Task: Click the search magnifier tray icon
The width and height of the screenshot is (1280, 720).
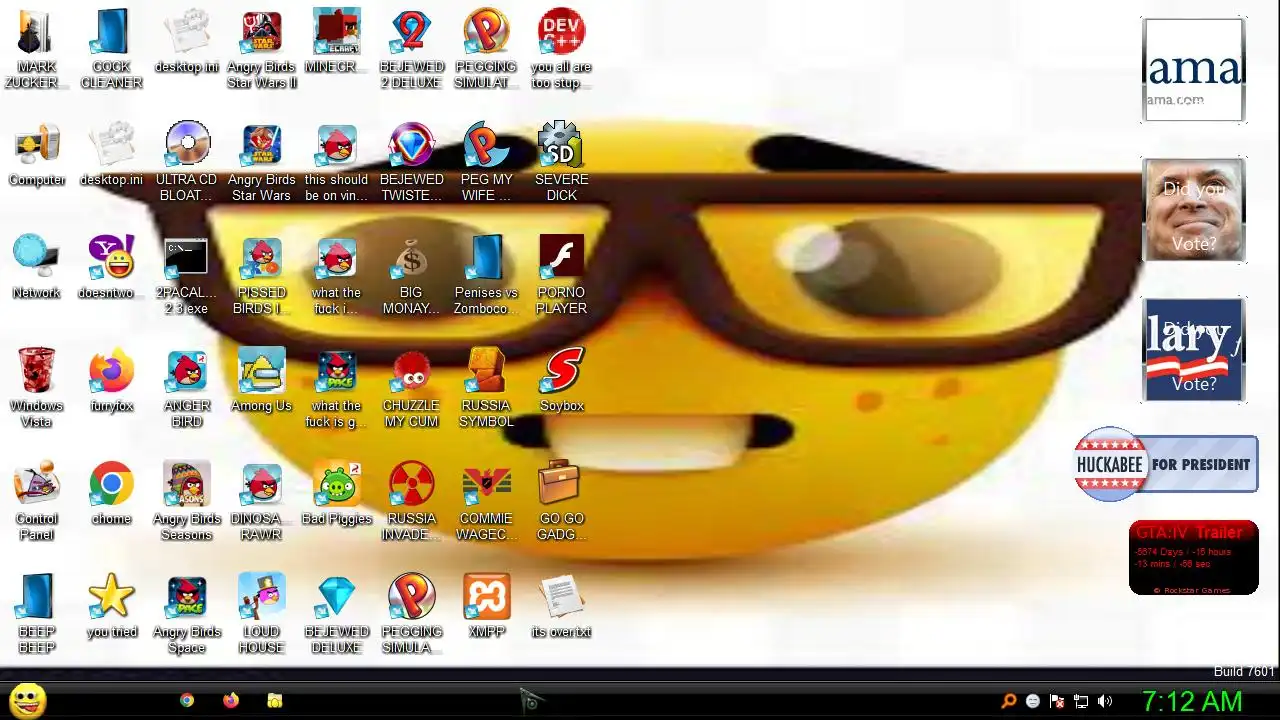Action: (x=1009, y=701)
